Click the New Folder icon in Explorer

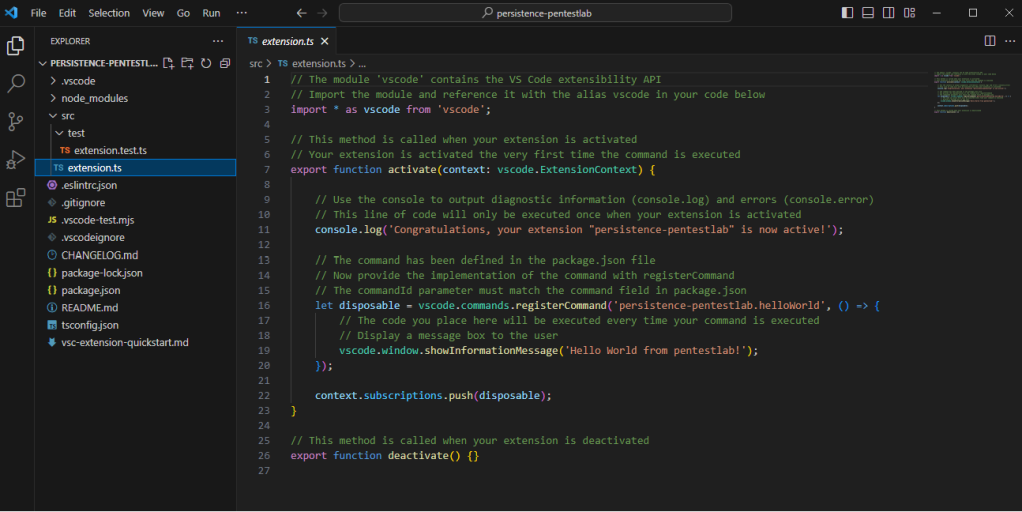187,63
